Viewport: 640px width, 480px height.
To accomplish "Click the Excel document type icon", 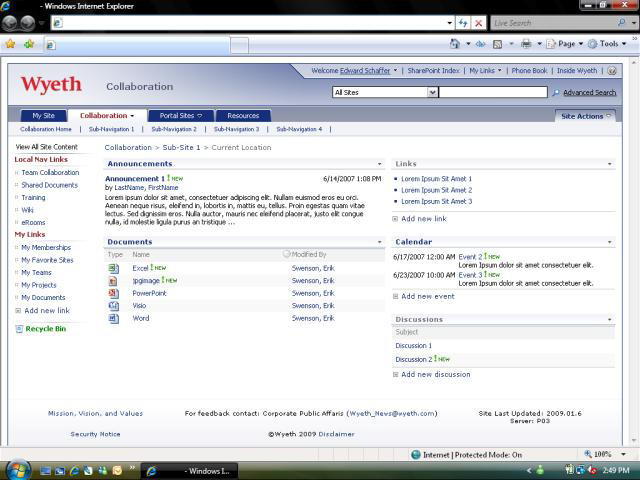I will pos(113,268).
